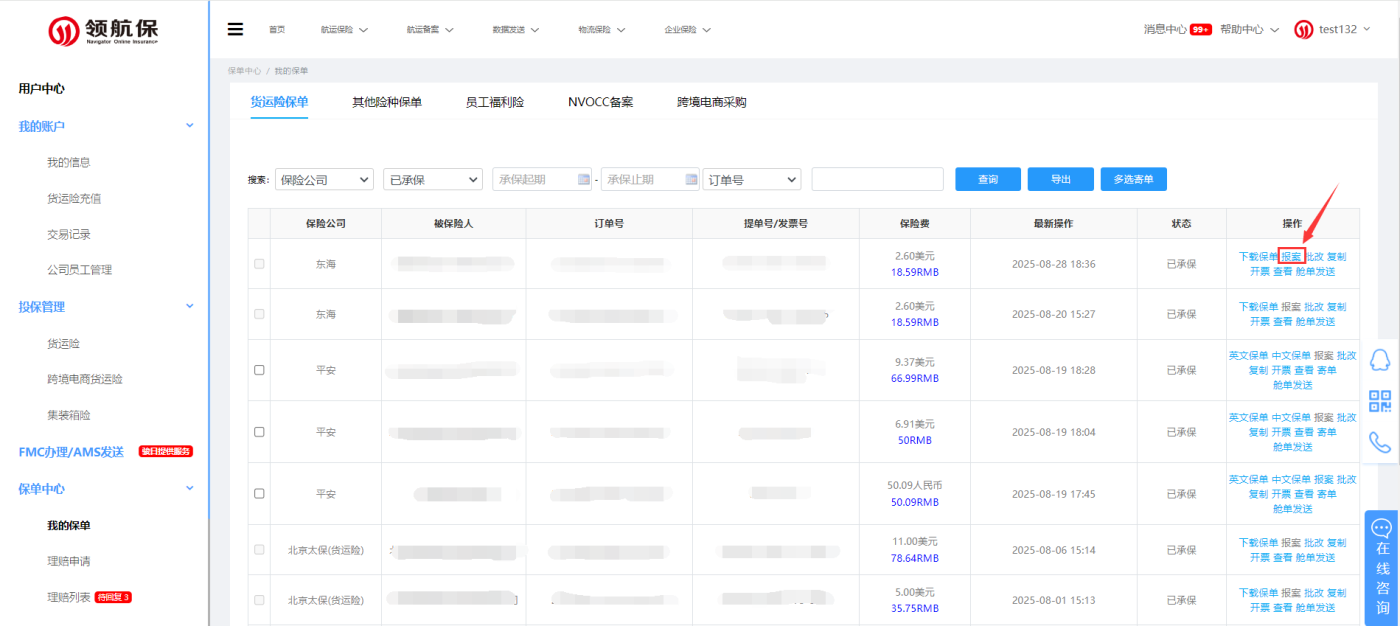
Task: Click 下载保单 in the 2025-08-20 15:27 row
Action: click(x=1258, y=307)
